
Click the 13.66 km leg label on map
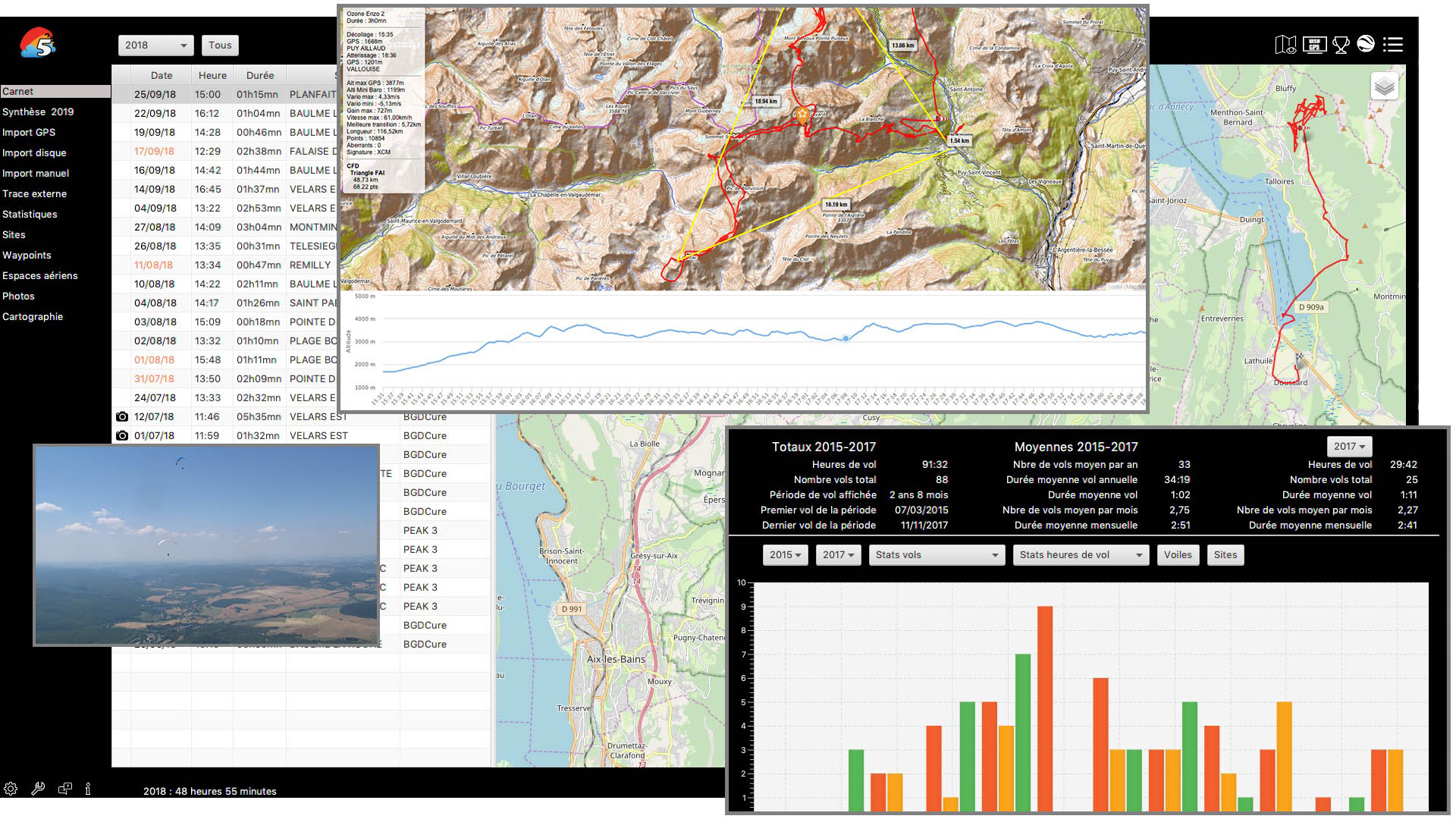(x=902, y=45)
